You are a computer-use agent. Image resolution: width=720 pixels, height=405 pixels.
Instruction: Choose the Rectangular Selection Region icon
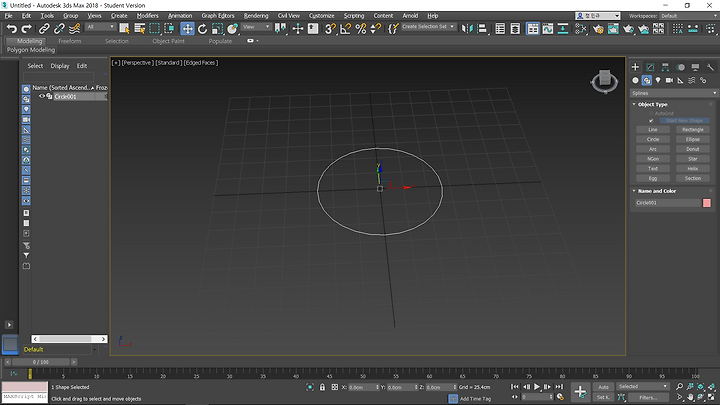pos(155,28)
